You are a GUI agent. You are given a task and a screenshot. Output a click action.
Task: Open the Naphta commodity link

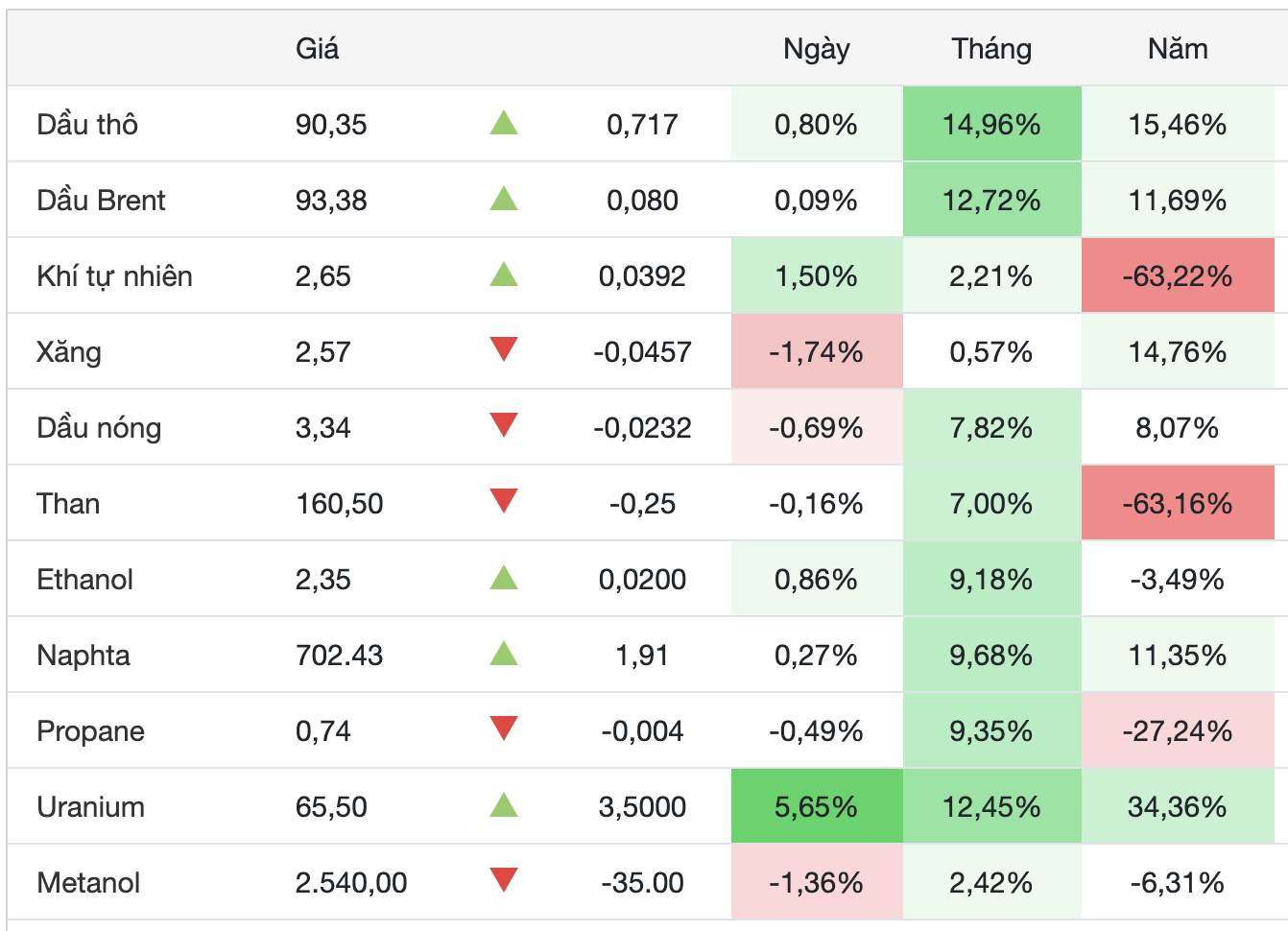tap(83, 656)
